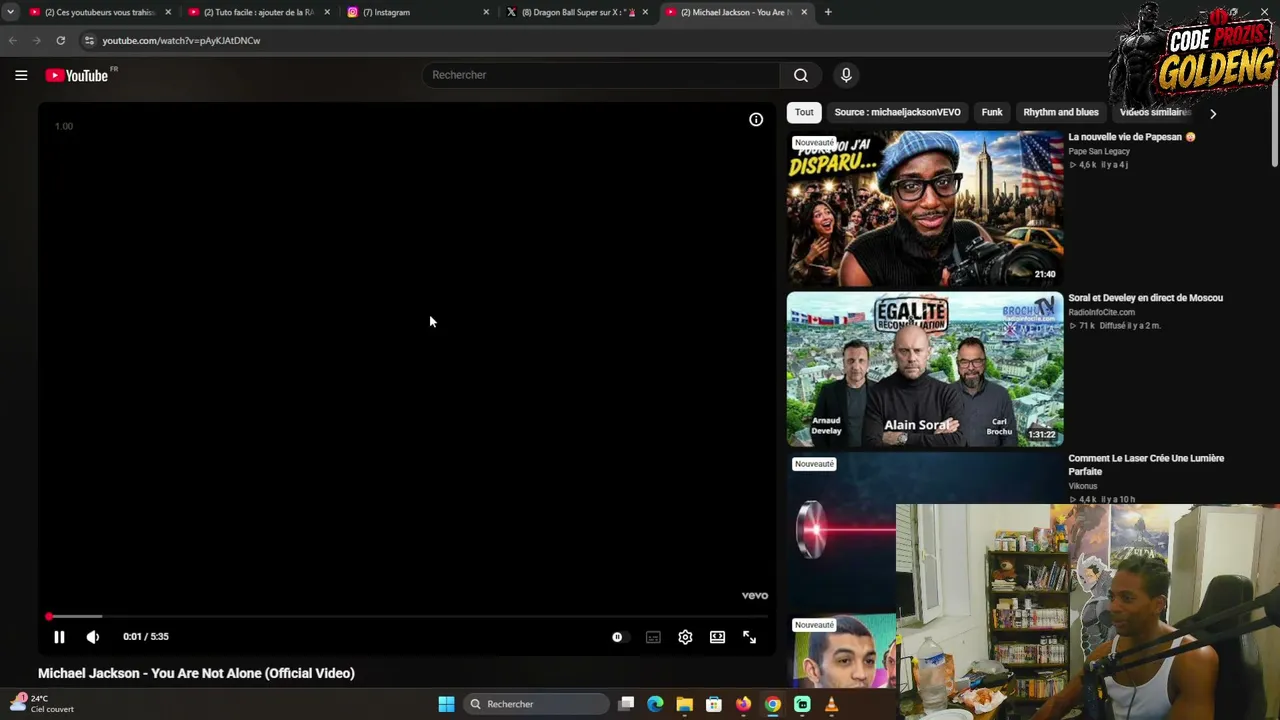This screenshot has height=720, width=1280.
Task: Start voice search with the microphone
Action: pyautogui.click(x=846, y=75)
